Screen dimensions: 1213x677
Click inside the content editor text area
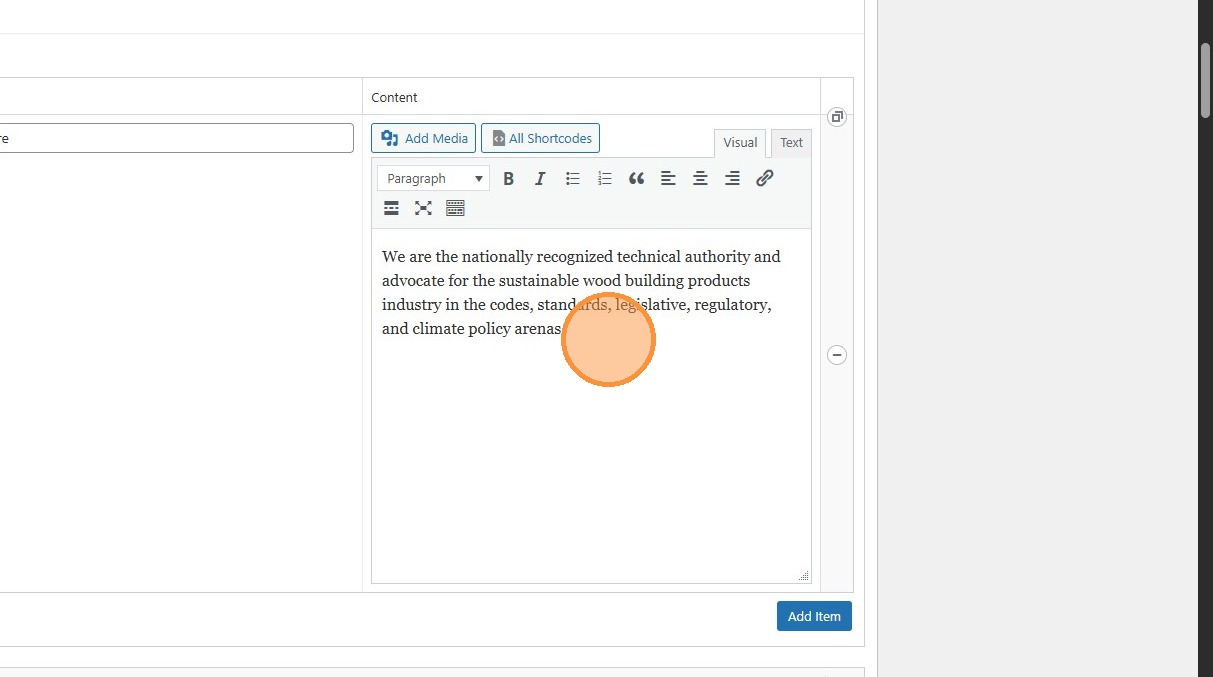click(x=591, y=405)
